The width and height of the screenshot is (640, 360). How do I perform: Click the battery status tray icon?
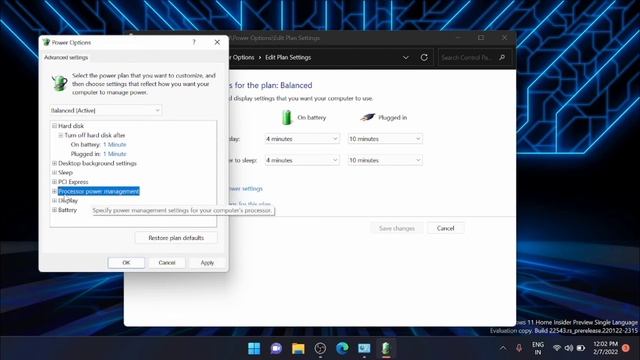click(x=581, y=348)
